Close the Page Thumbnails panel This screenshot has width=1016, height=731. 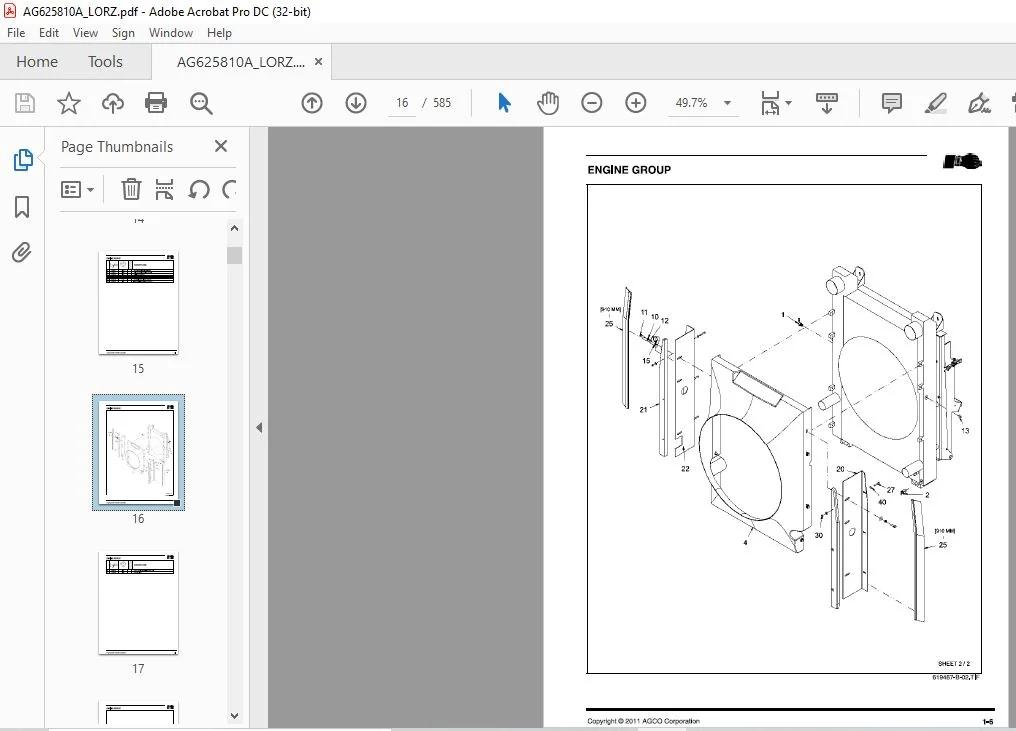tap(221, 146)
